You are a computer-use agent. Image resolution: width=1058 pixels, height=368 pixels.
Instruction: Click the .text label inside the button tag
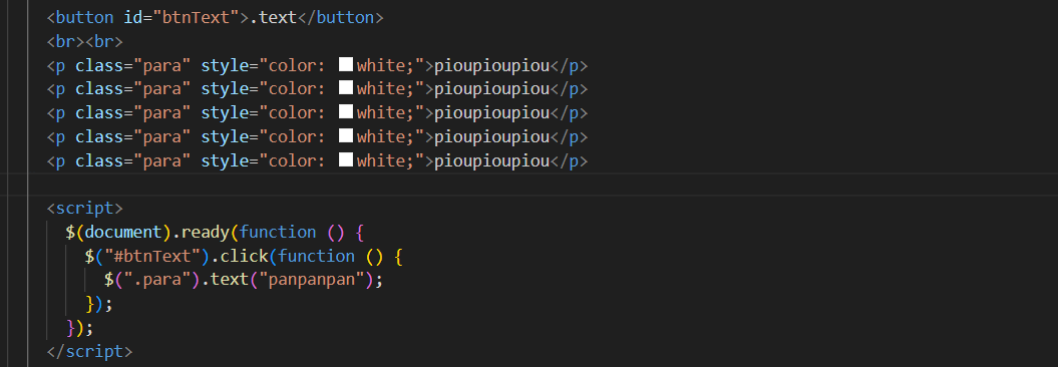click(x=273, y=18)
